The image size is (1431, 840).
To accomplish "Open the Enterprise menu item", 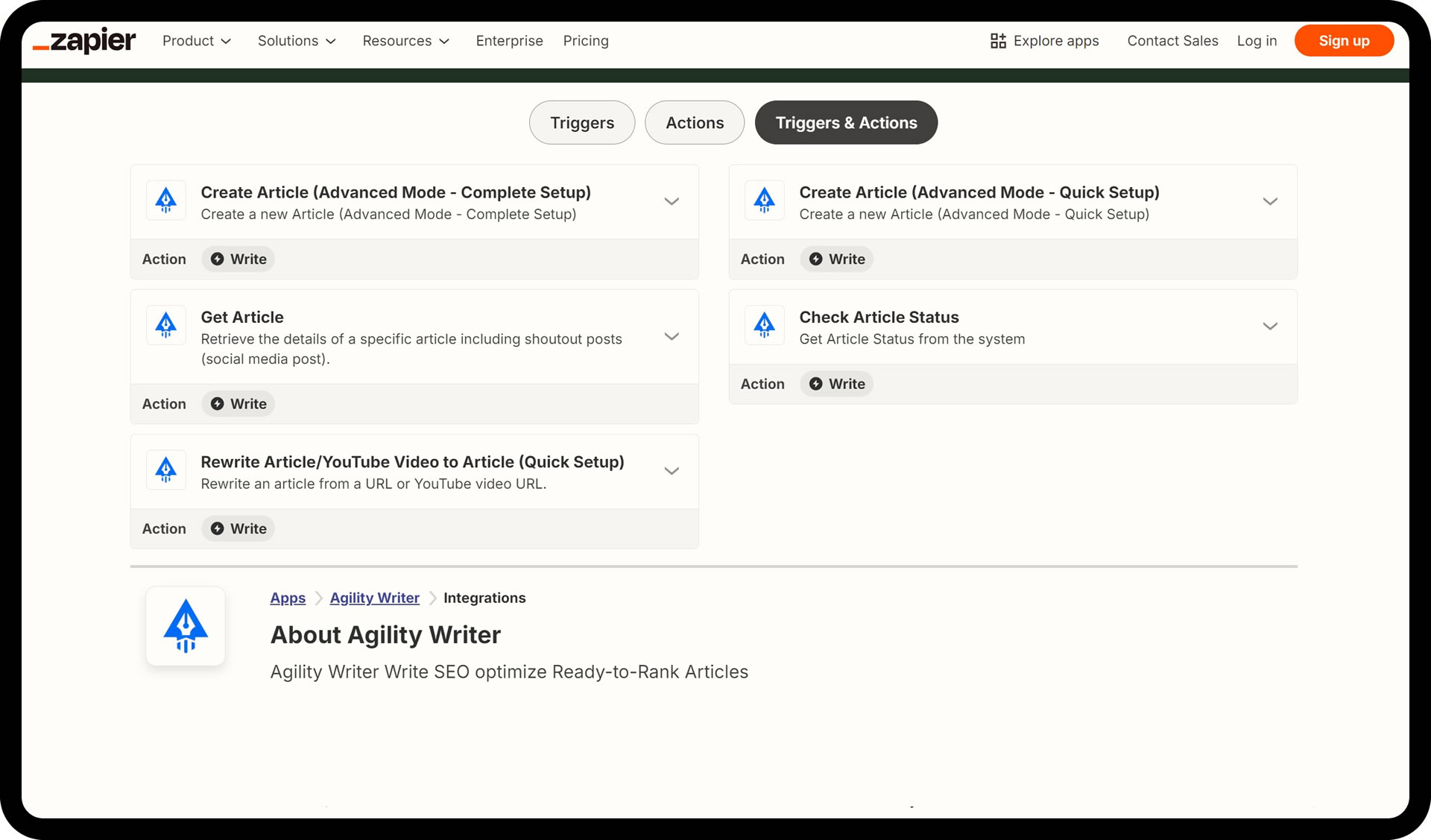I will (509, 41).
